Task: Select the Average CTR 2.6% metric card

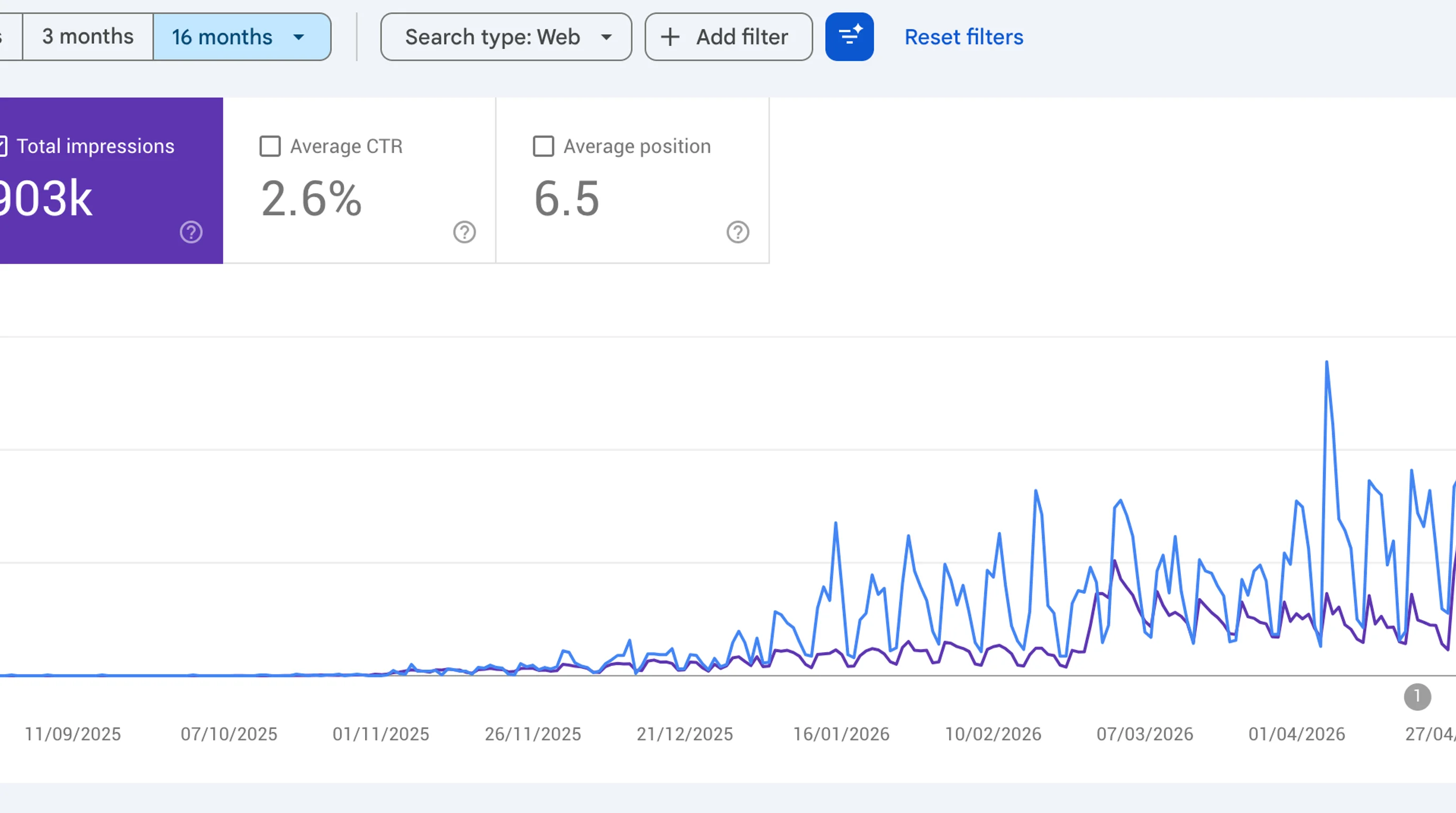Action: coord(359,180)
